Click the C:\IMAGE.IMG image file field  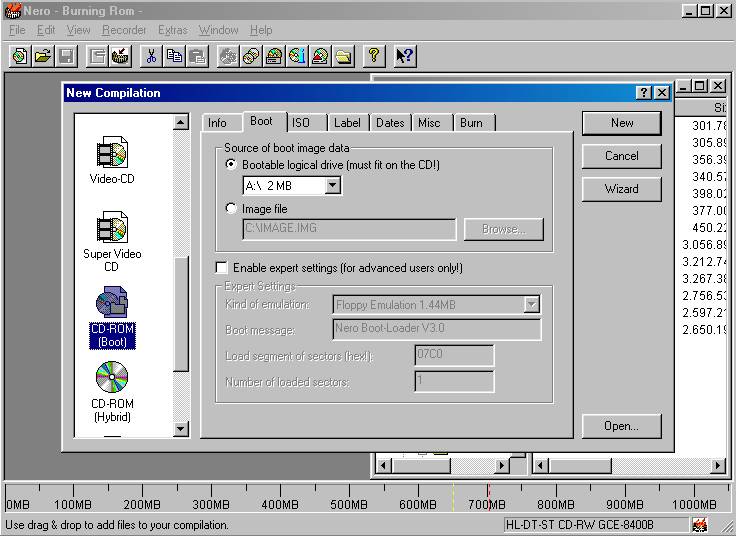(349, 229)
